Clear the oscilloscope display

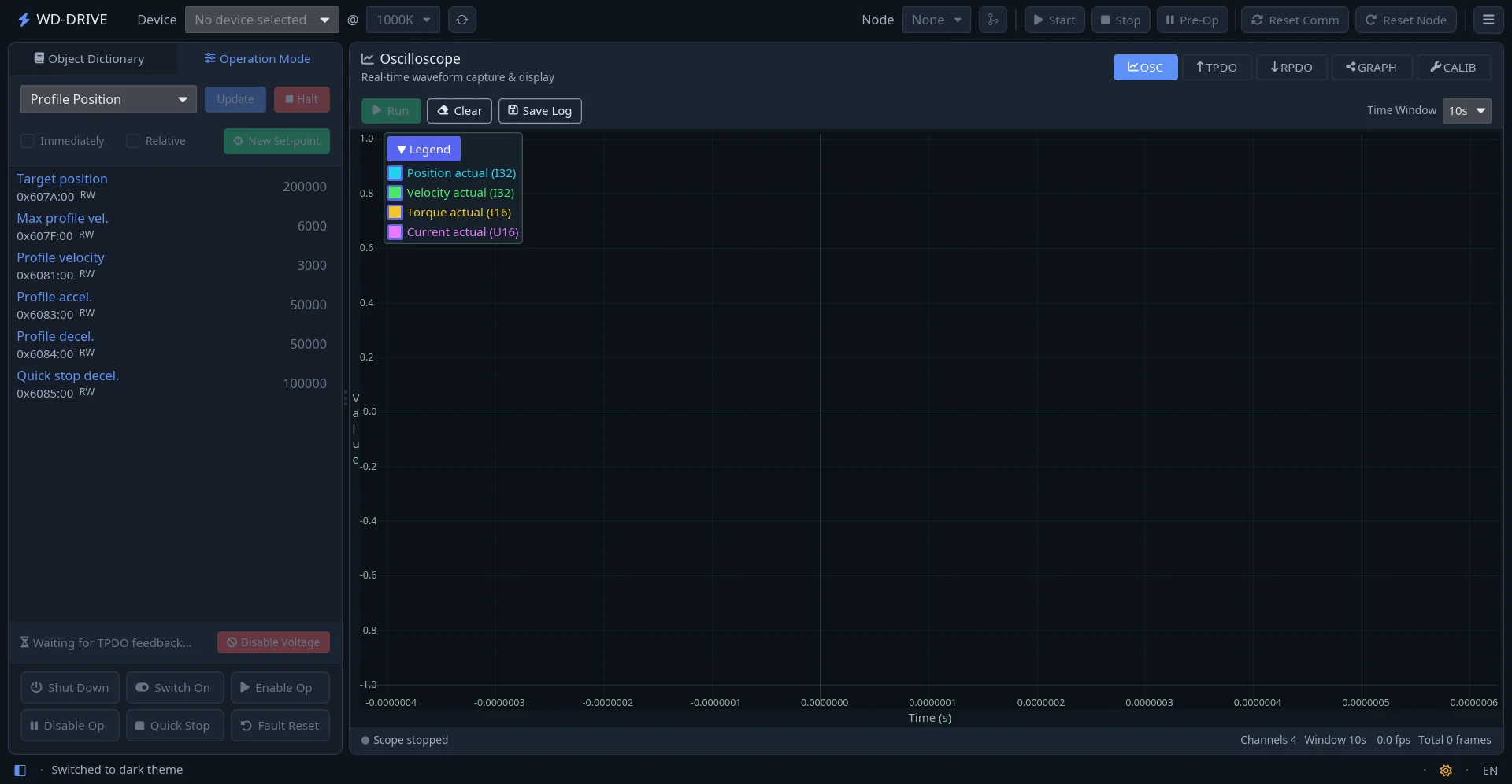coord(459,111)
